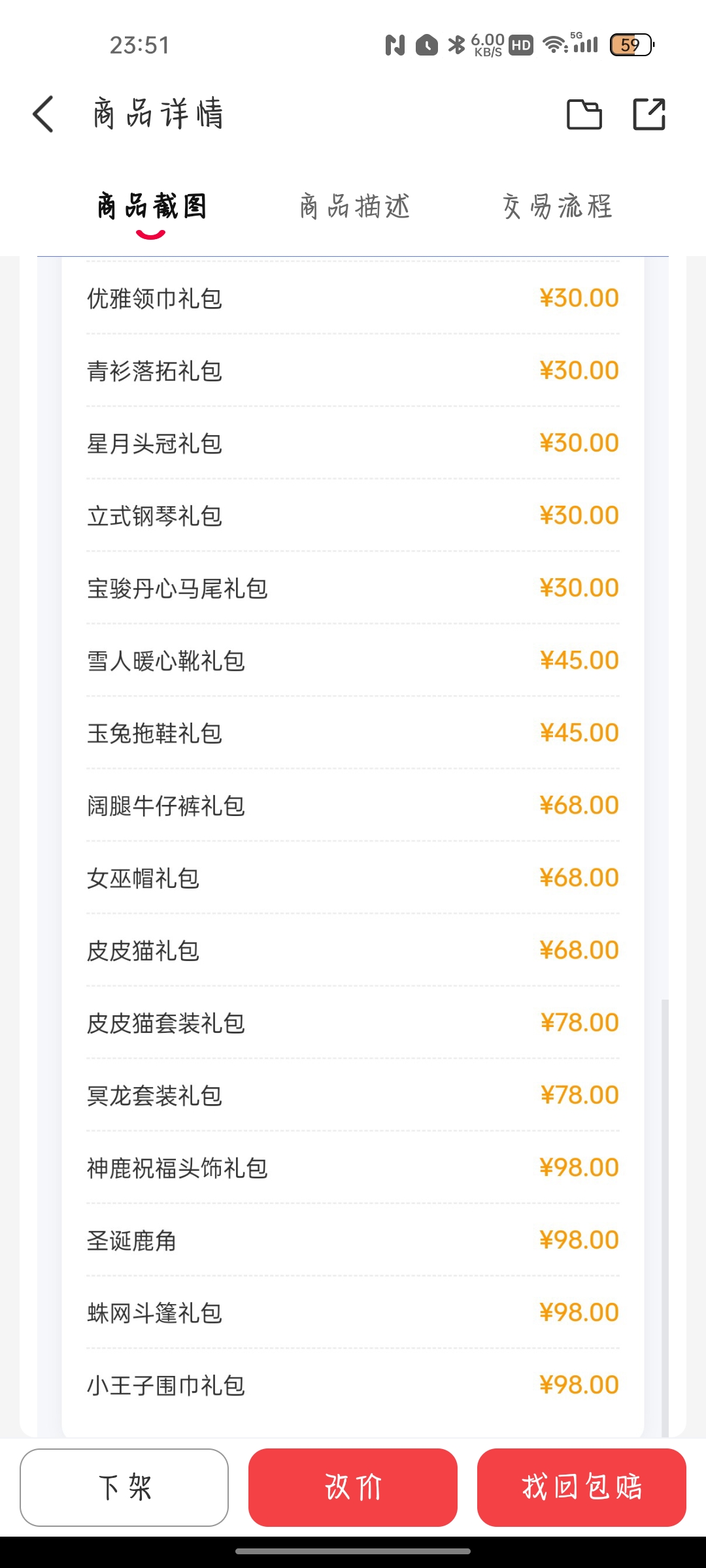Tap the 小王子围巾礼包 list entry
The image size is (706, 1568).
point(353,1385)
